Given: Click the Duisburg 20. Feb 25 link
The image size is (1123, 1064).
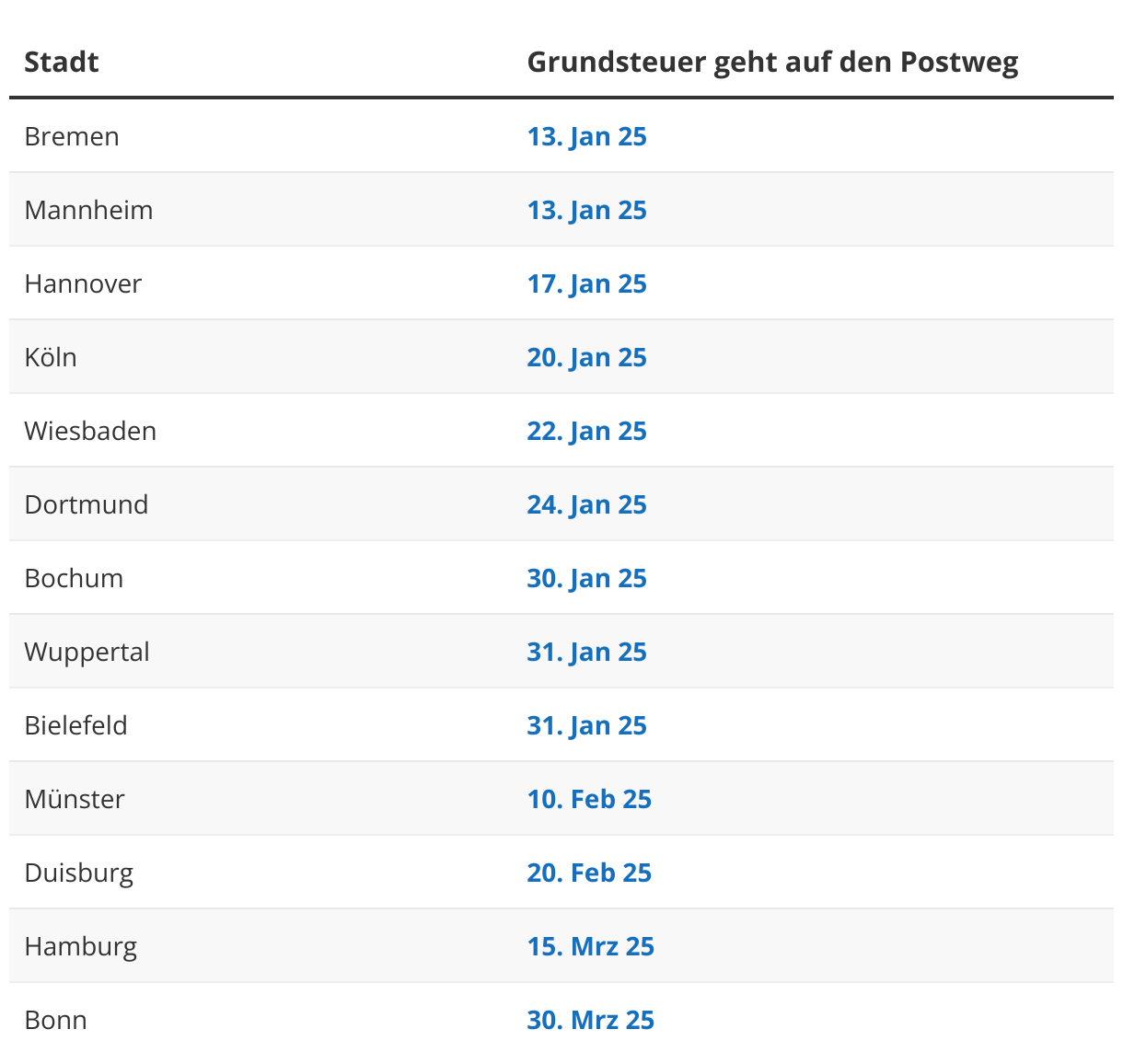Looking at the screenshot, I should click(x=589, y=873).
